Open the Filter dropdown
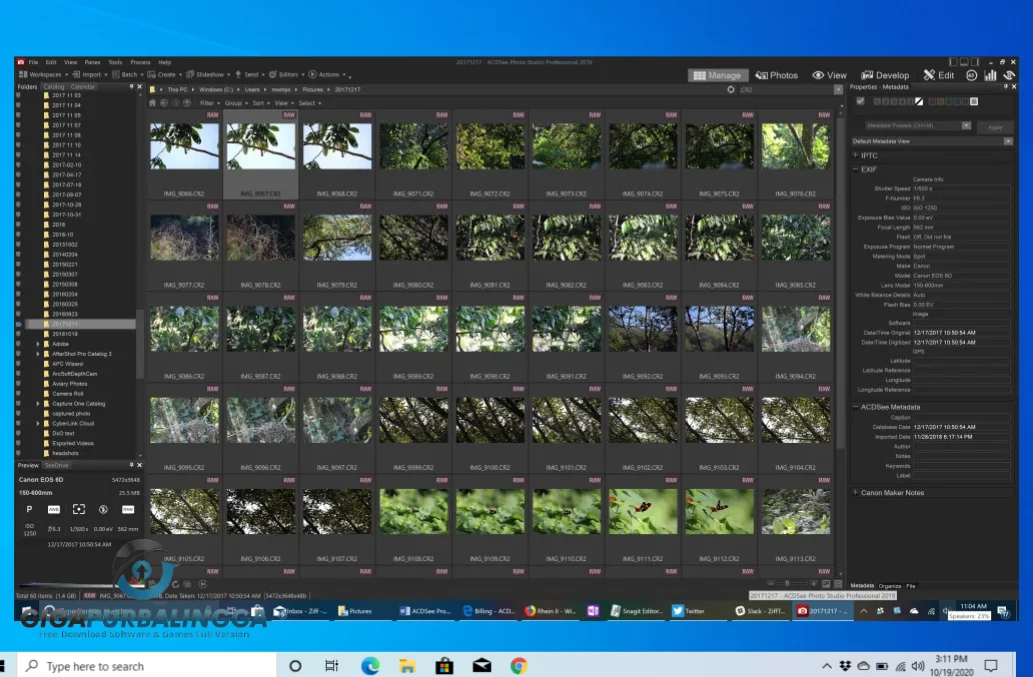The width and height of the screenshot is (1033, 677). click(209, 103)
